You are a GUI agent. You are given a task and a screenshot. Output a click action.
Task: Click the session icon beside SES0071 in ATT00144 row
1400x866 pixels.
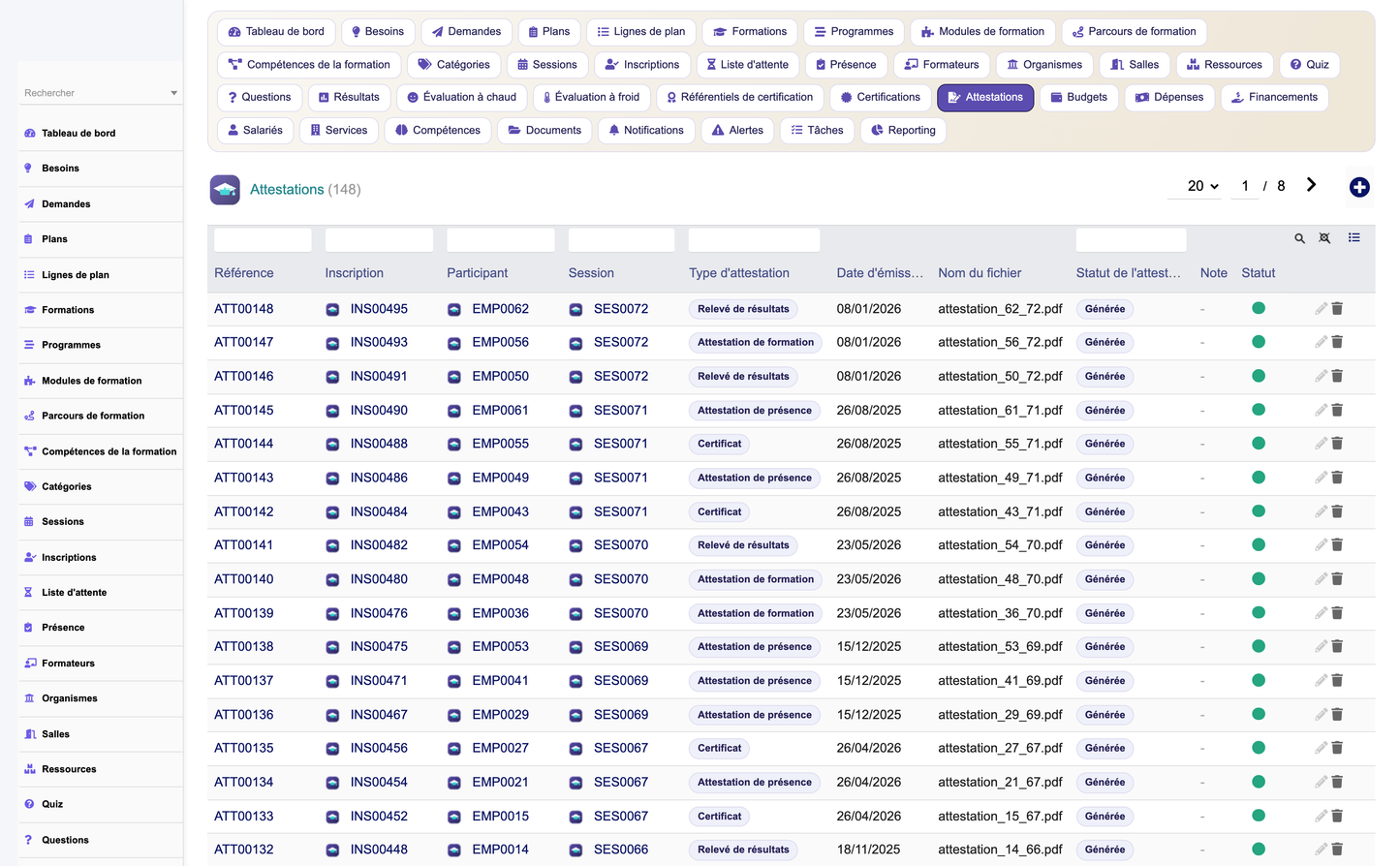[576, 444]
